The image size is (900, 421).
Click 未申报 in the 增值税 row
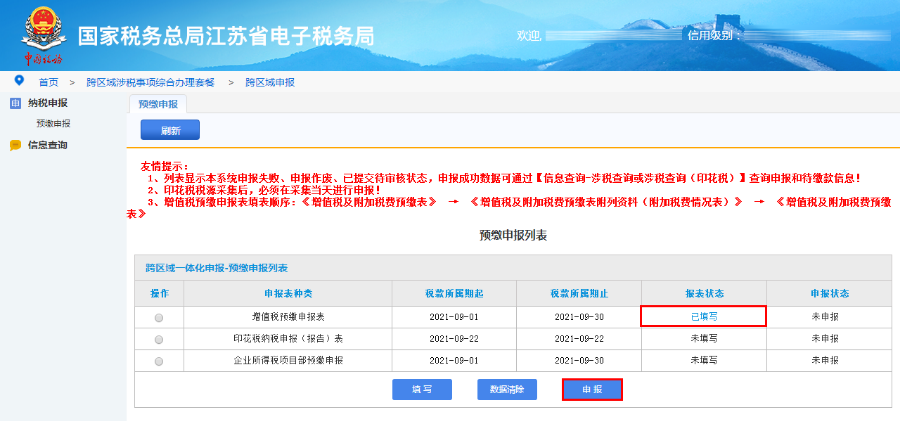[825, 317]
